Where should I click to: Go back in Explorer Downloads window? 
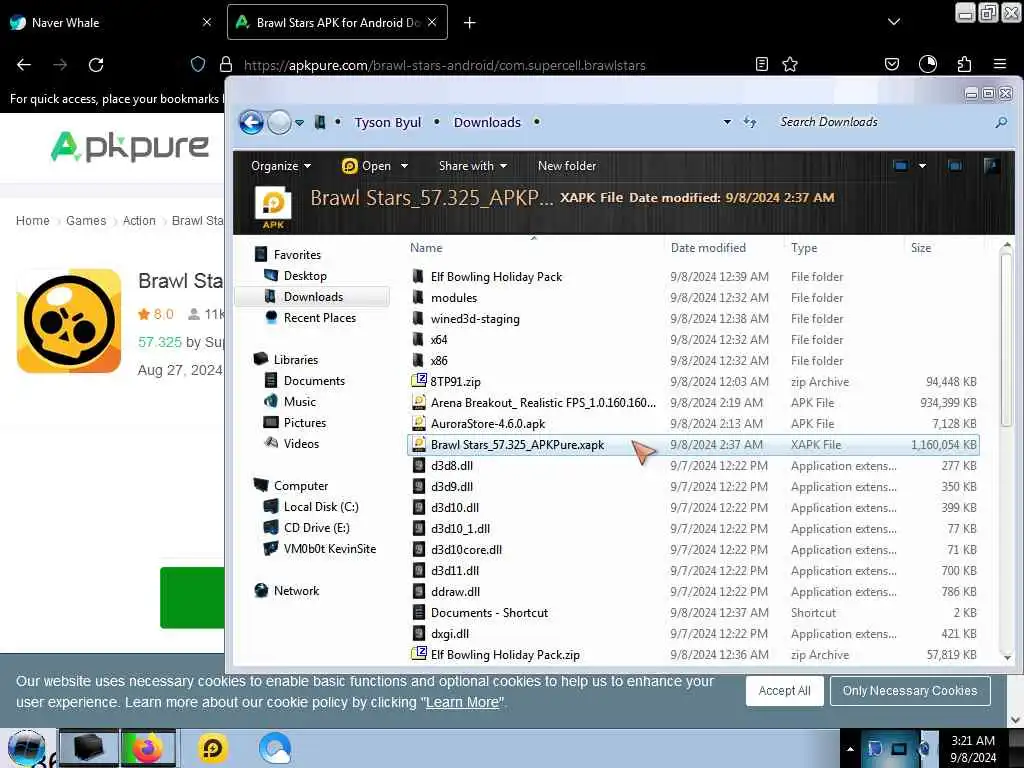coord(251,122)
